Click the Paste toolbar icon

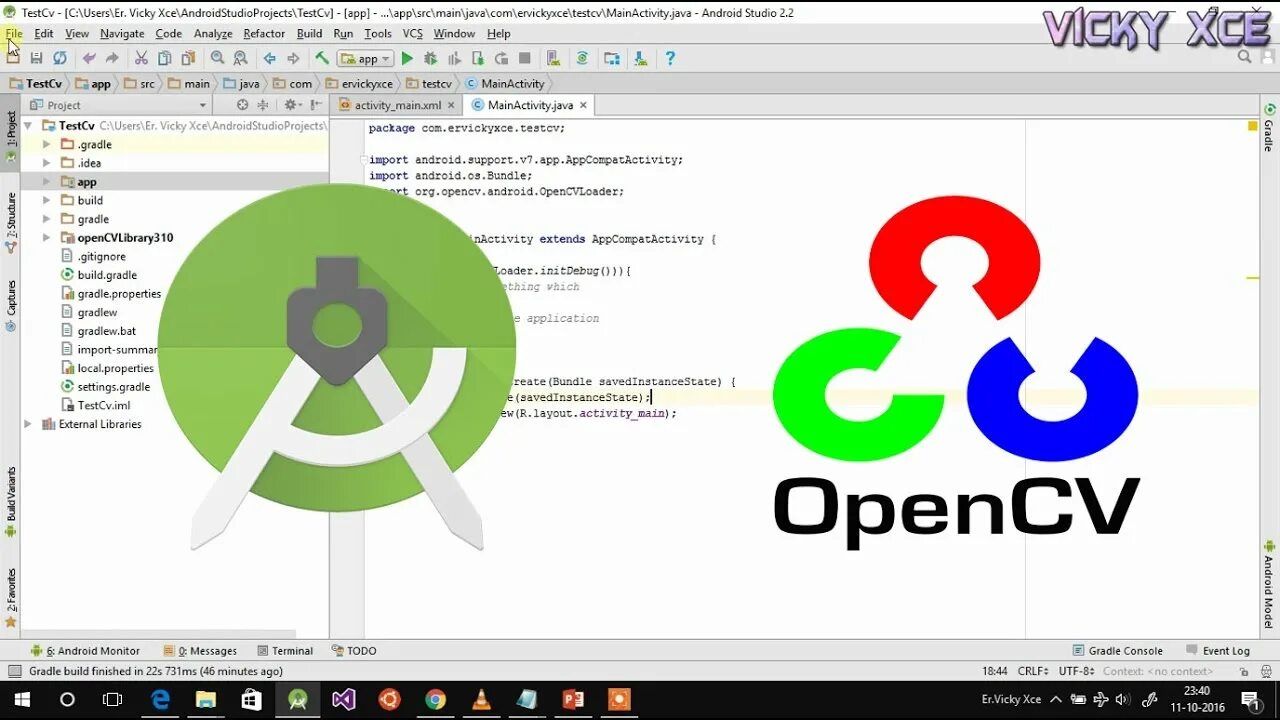(188, 59)
